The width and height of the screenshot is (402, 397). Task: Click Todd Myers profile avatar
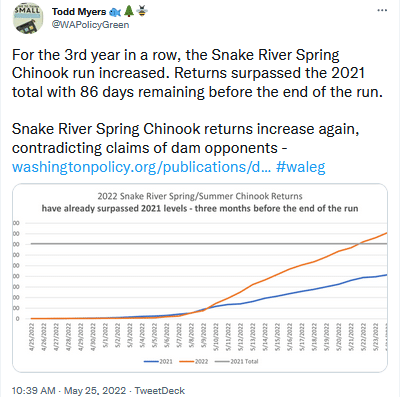(x=28, y=19)
